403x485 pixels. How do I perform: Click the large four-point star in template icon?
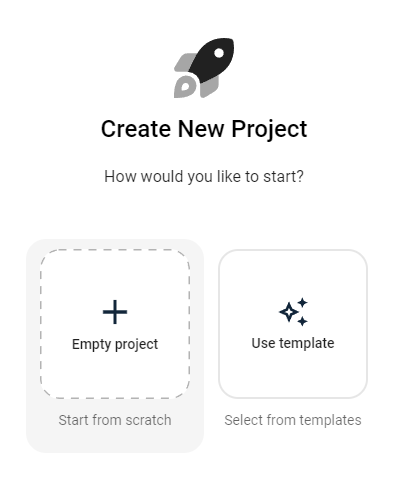(289, 312)
